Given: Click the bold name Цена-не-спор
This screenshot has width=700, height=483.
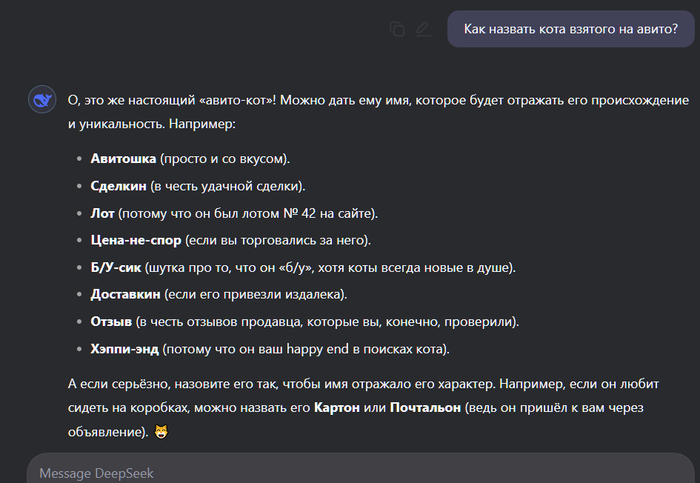Looking at the screenshot, I should [x=136, y=240].
